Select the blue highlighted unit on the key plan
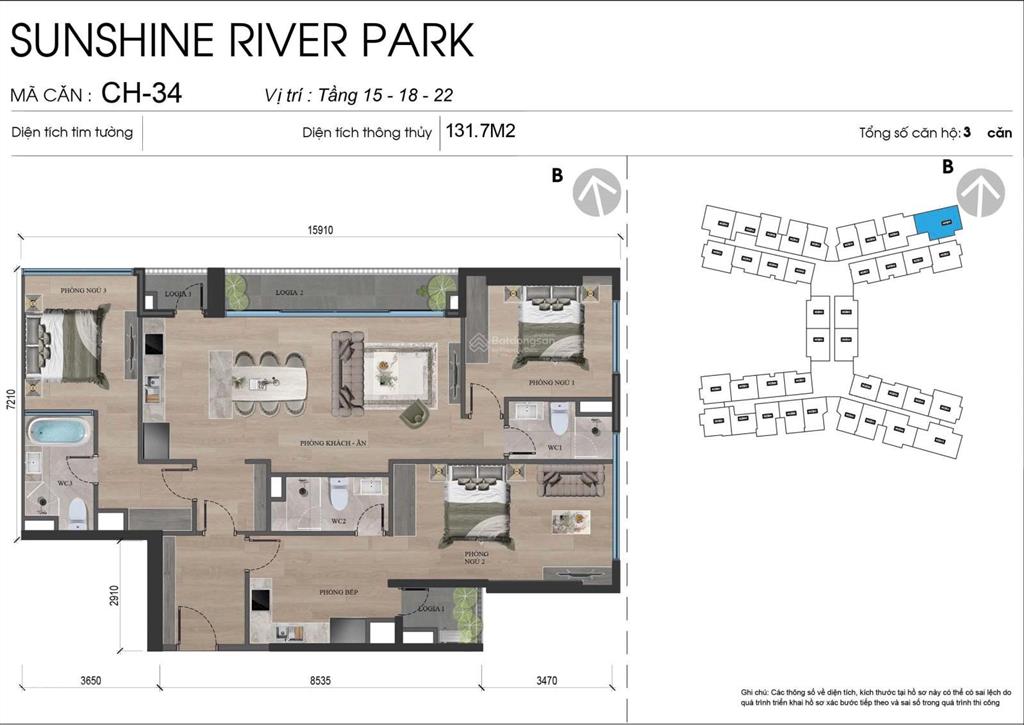This screenshot has width=1024, height=725. [x=939, y=221]
